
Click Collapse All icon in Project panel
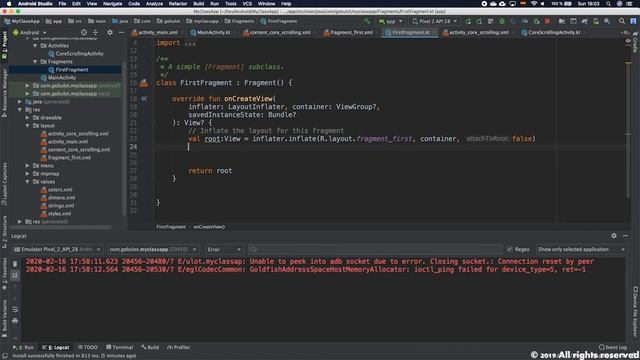click(x=95, y=32)
